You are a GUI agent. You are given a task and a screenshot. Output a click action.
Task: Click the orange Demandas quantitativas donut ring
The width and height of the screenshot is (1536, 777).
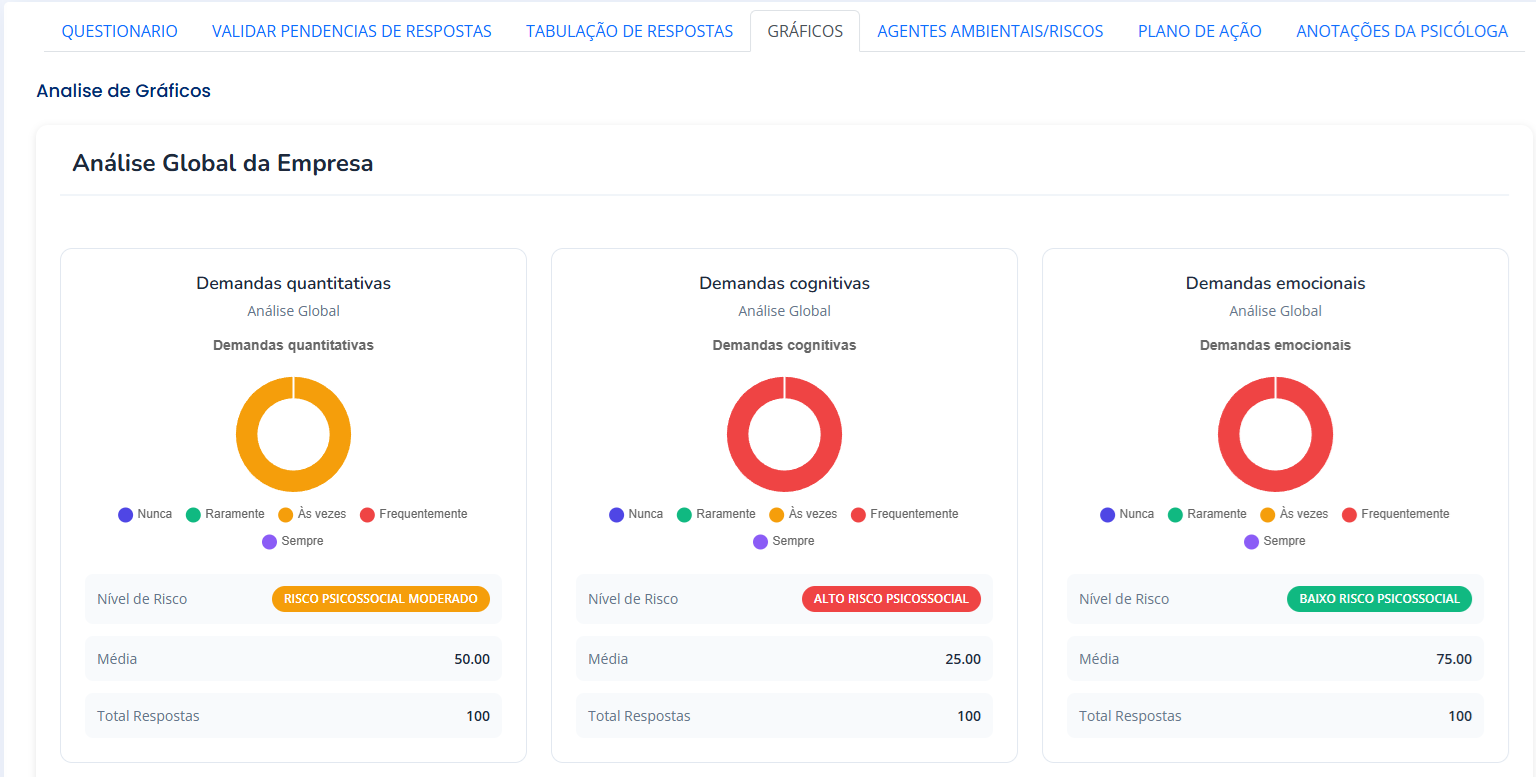point(246,435)
